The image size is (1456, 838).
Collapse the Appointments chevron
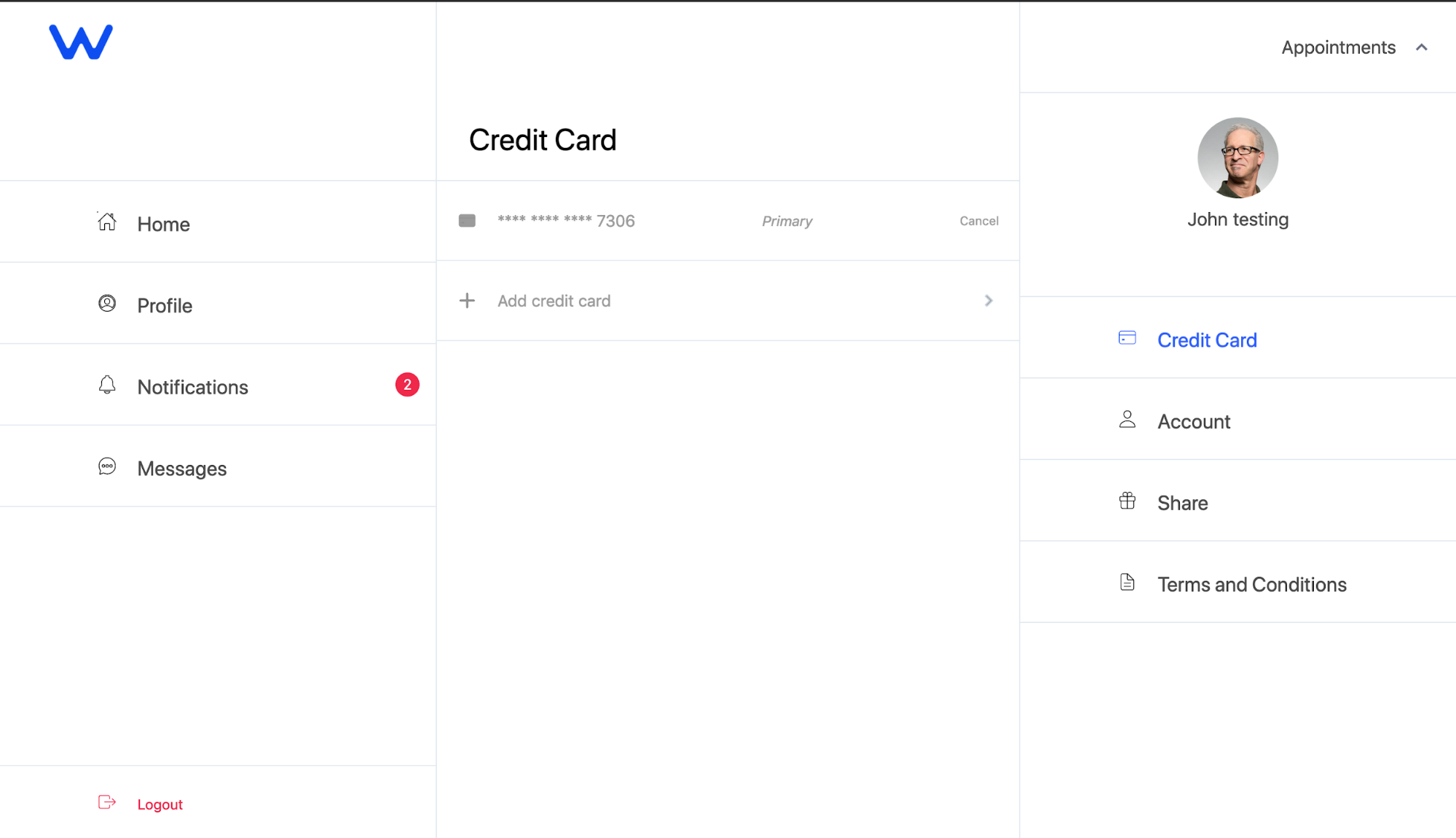coord(1421,47)
